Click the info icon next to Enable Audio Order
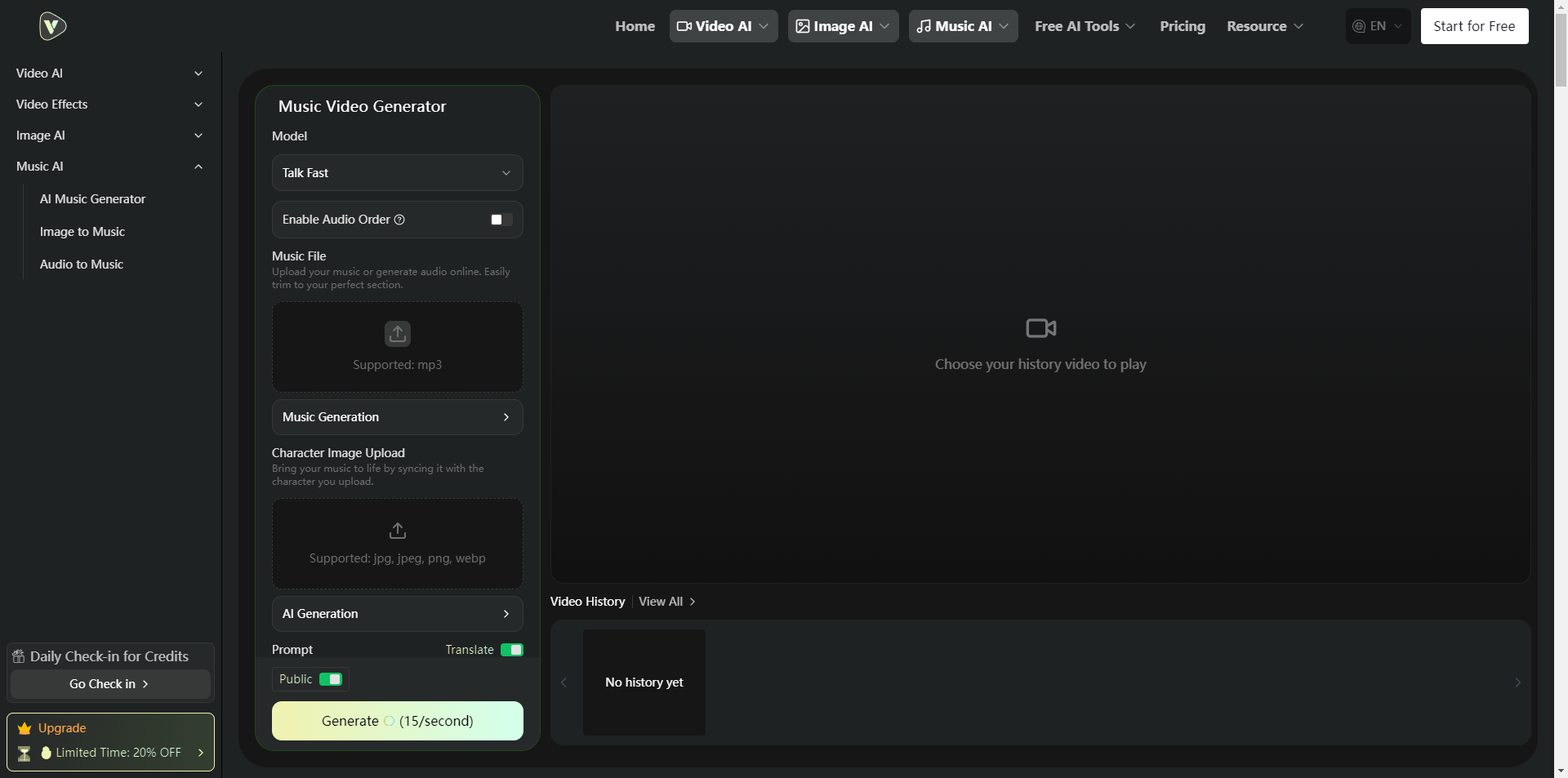The height and width of the screenshot is (778, 1568). 399,219
